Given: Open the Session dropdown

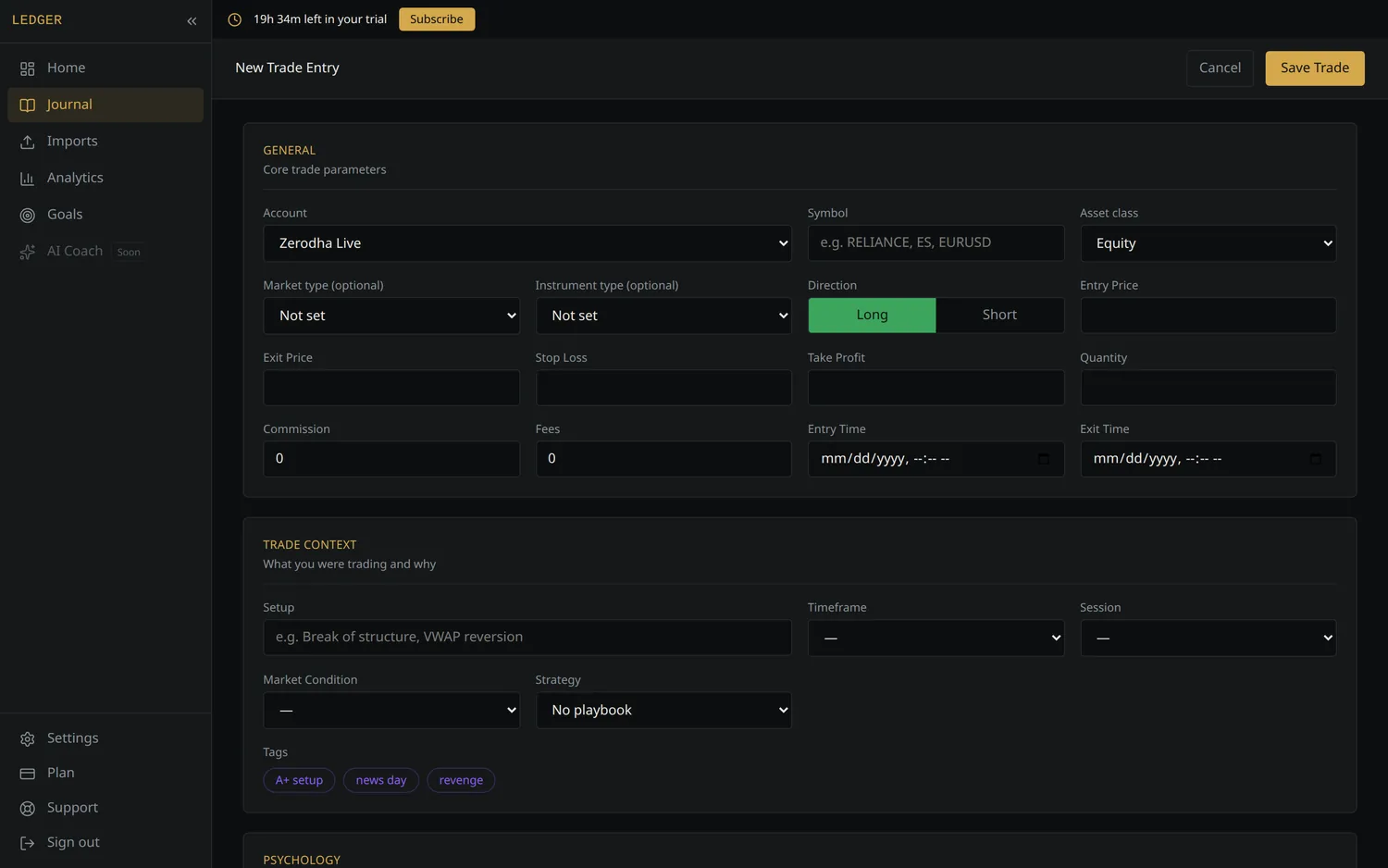Looking at the screenshot, I should click(1208, 638).
